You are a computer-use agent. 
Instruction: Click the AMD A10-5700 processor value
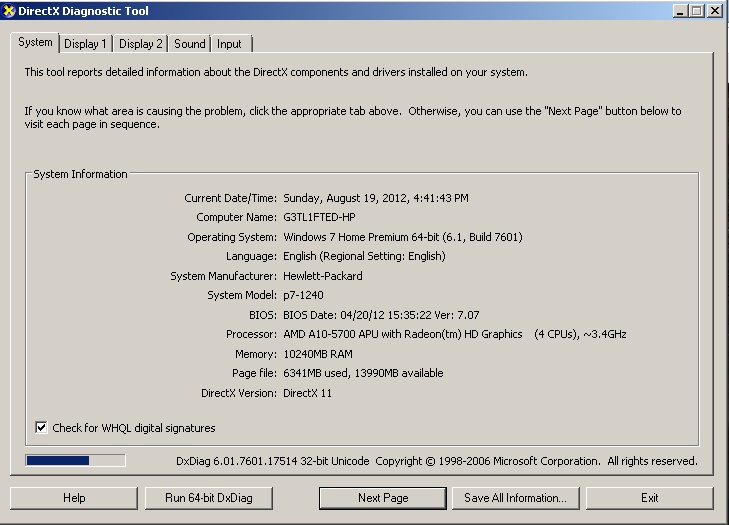tap(455, 334)
